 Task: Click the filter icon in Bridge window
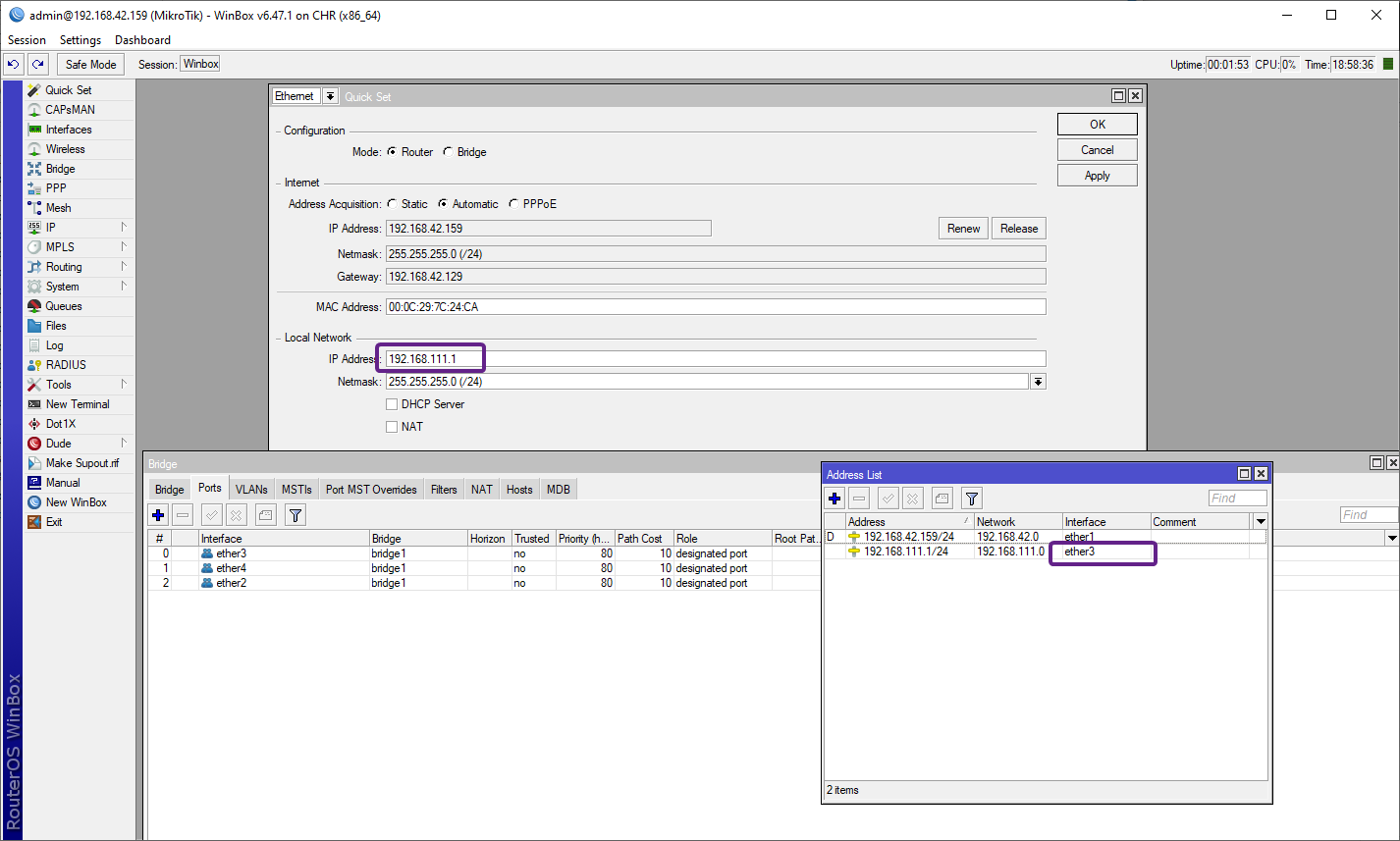(x=296, y=514)
